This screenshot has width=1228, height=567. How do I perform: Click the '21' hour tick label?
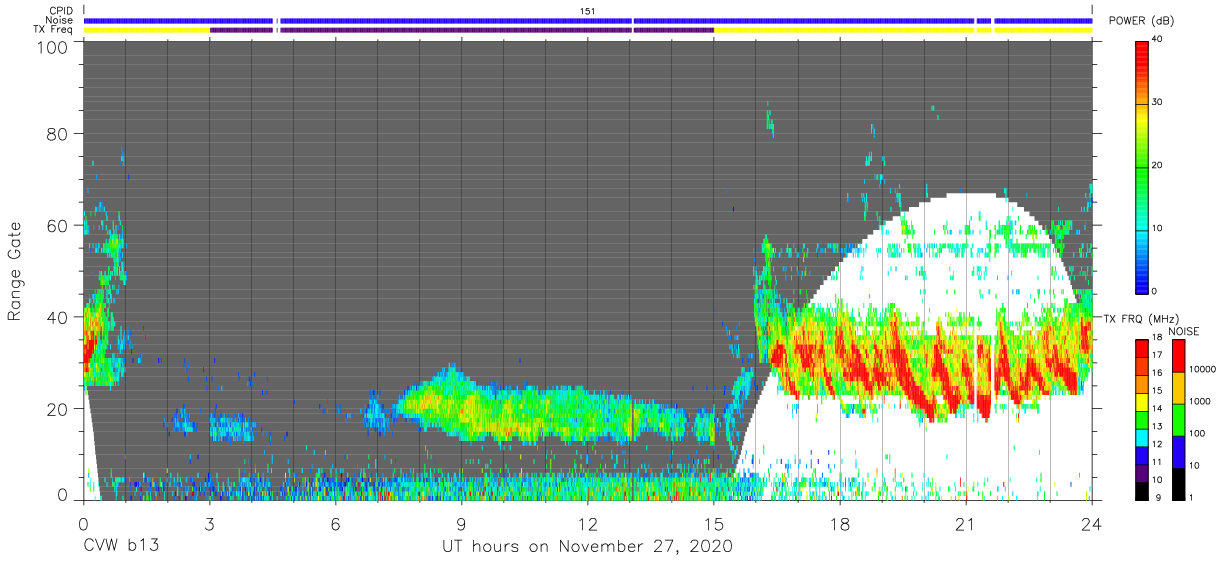[x=966, y=523]
